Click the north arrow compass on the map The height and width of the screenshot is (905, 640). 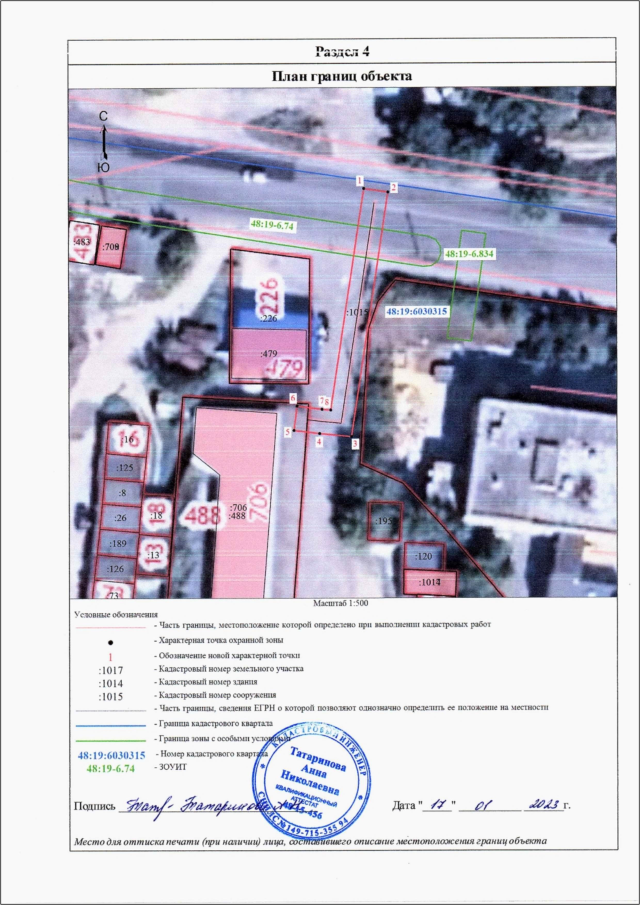tap(103, 141)
